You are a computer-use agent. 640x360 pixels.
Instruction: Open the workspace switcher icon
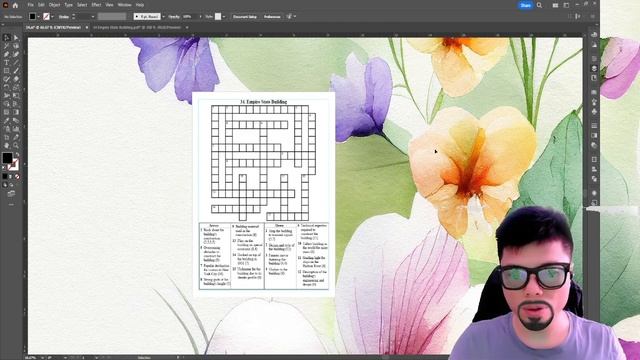click(566, 5)
